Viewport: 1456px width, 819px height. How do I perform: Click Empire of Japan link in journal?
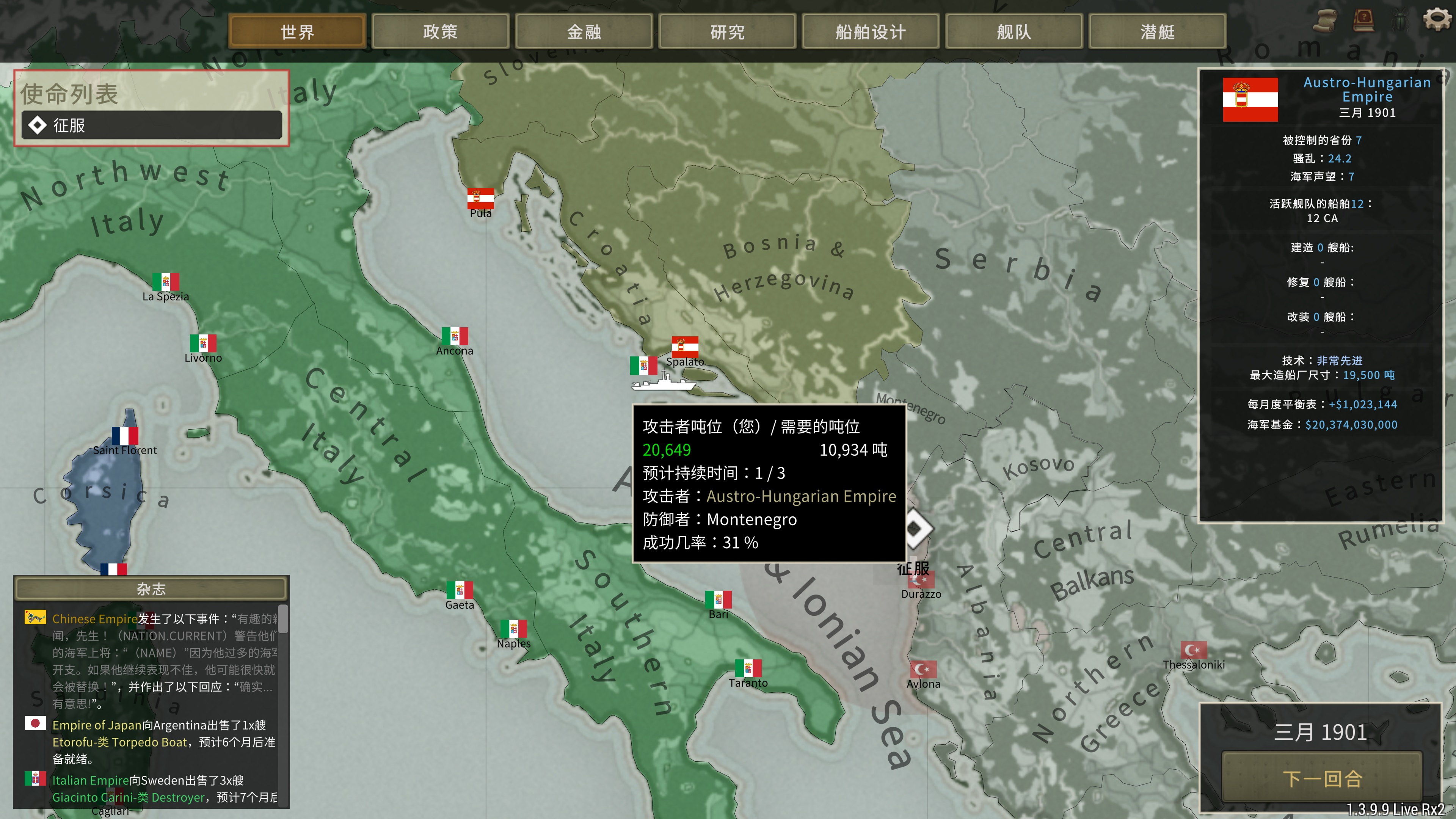tap(97, 725)
